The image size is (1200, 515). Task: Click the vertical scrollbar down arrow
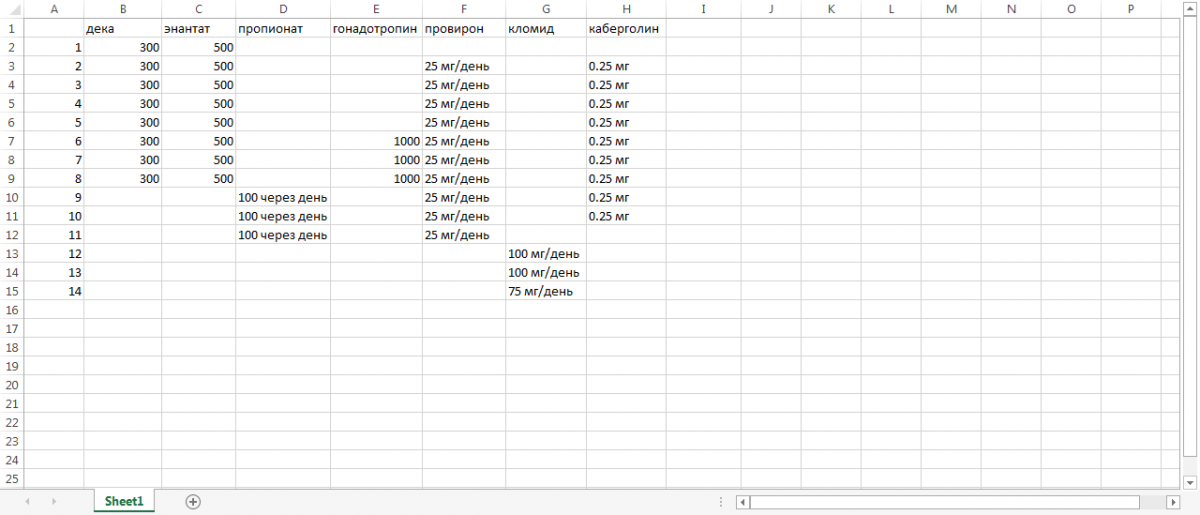point(1192,481)
